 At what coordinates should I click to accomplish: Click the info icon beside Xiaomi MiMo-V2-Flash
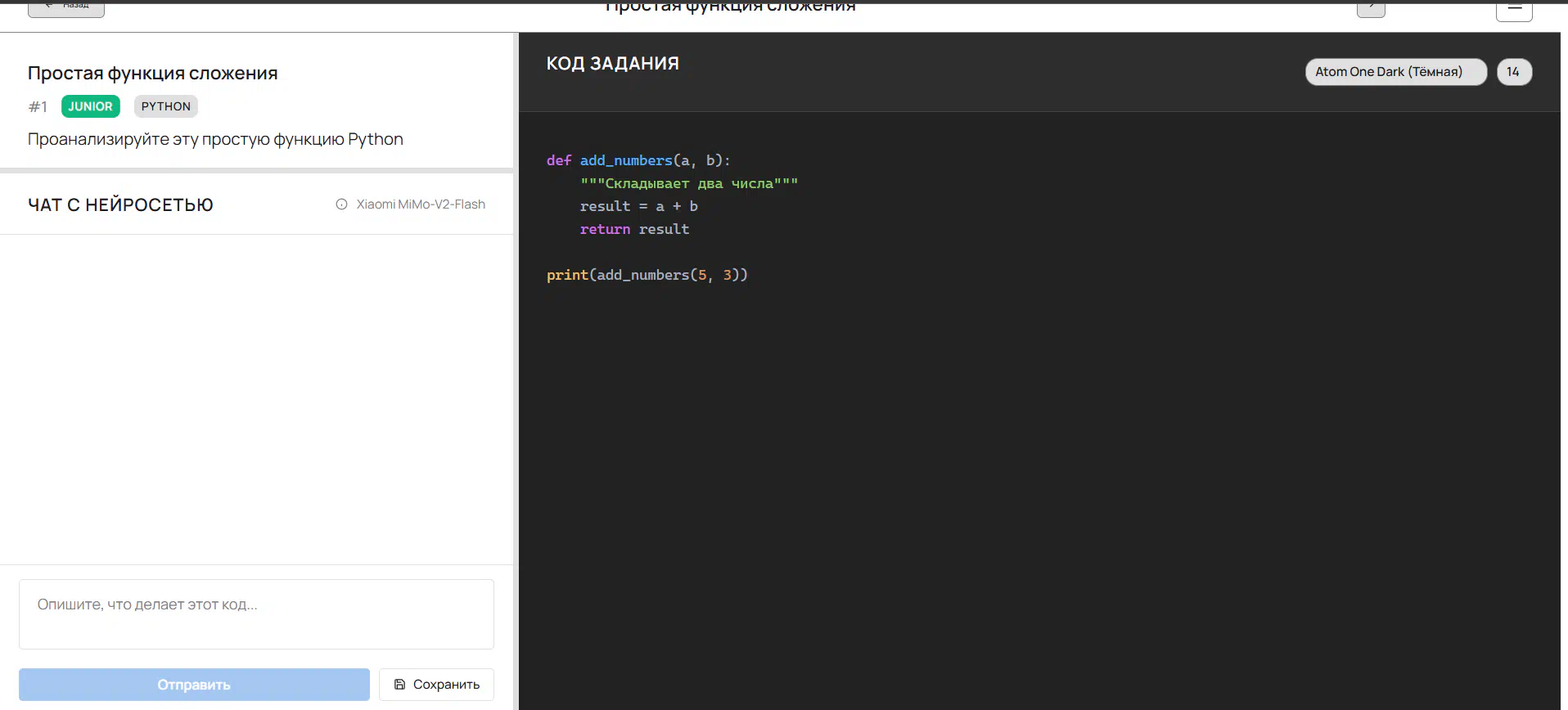(341, 204)
